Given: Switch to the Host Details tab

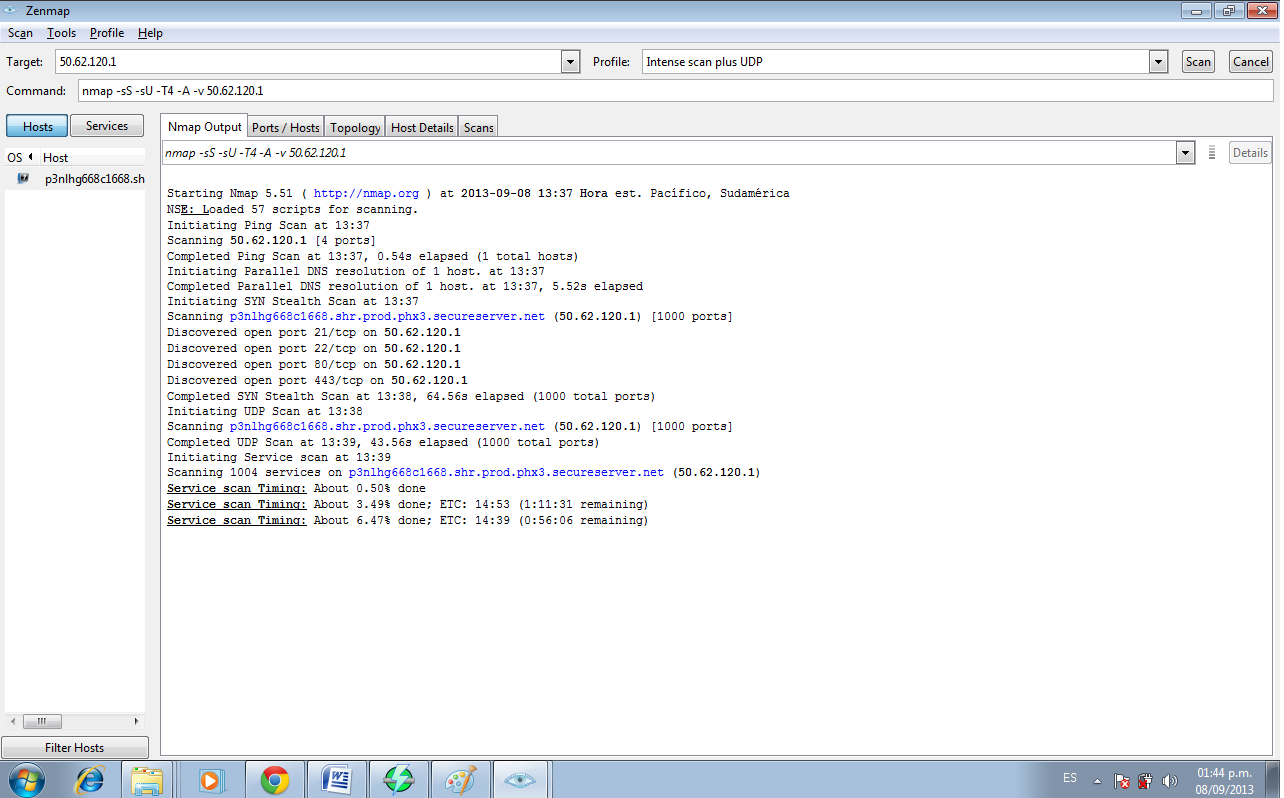Looking at the screenshot, I should click(x=422, y=128).
